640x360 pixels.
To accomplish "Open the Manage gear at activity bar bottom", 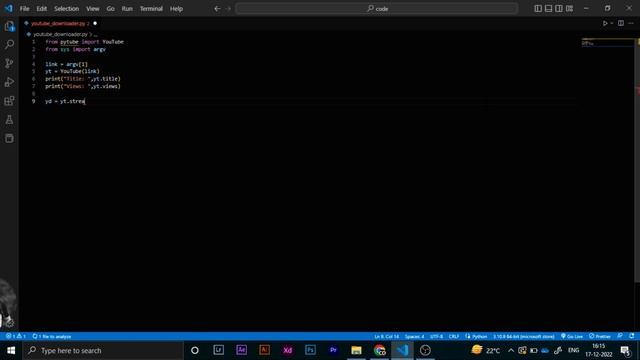I will tap(10, 322).
